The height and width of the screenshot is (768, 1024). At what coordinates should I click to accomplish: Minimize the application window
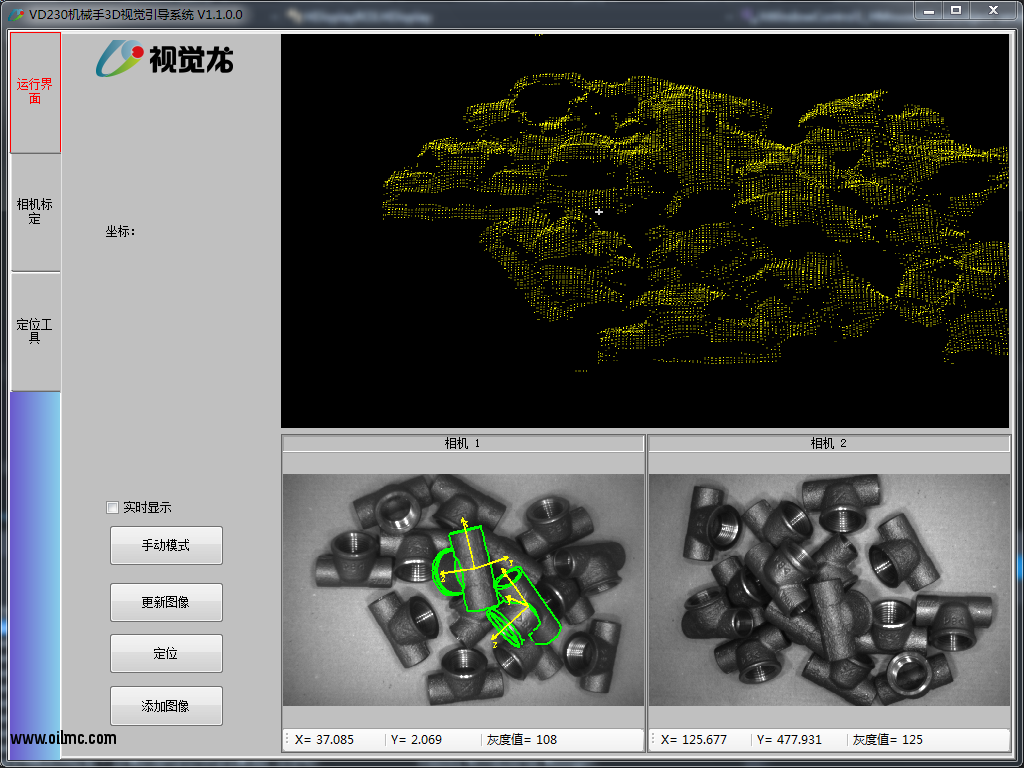[928, 10]
